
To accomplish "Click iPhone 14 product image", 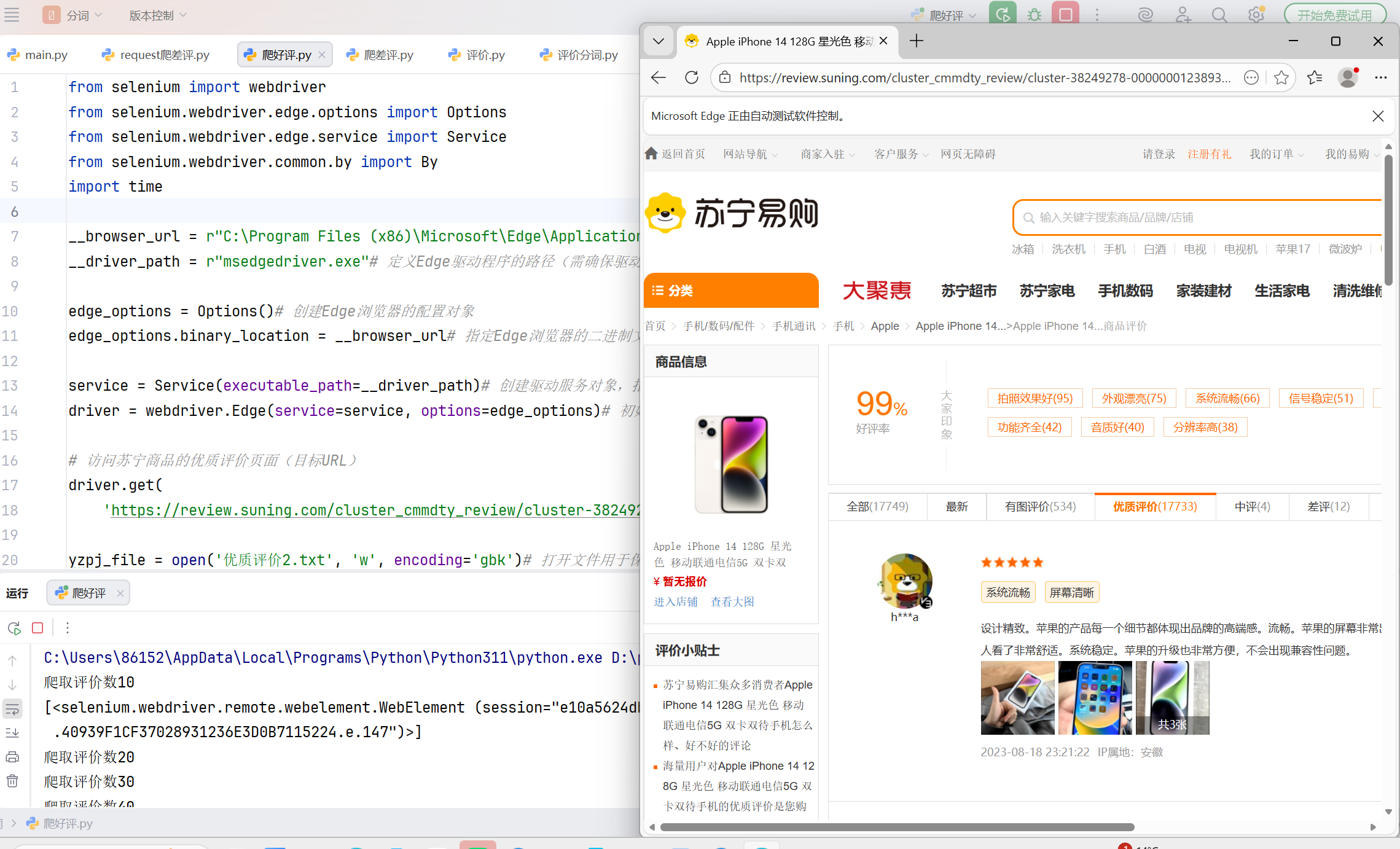I will click(732, 465).
